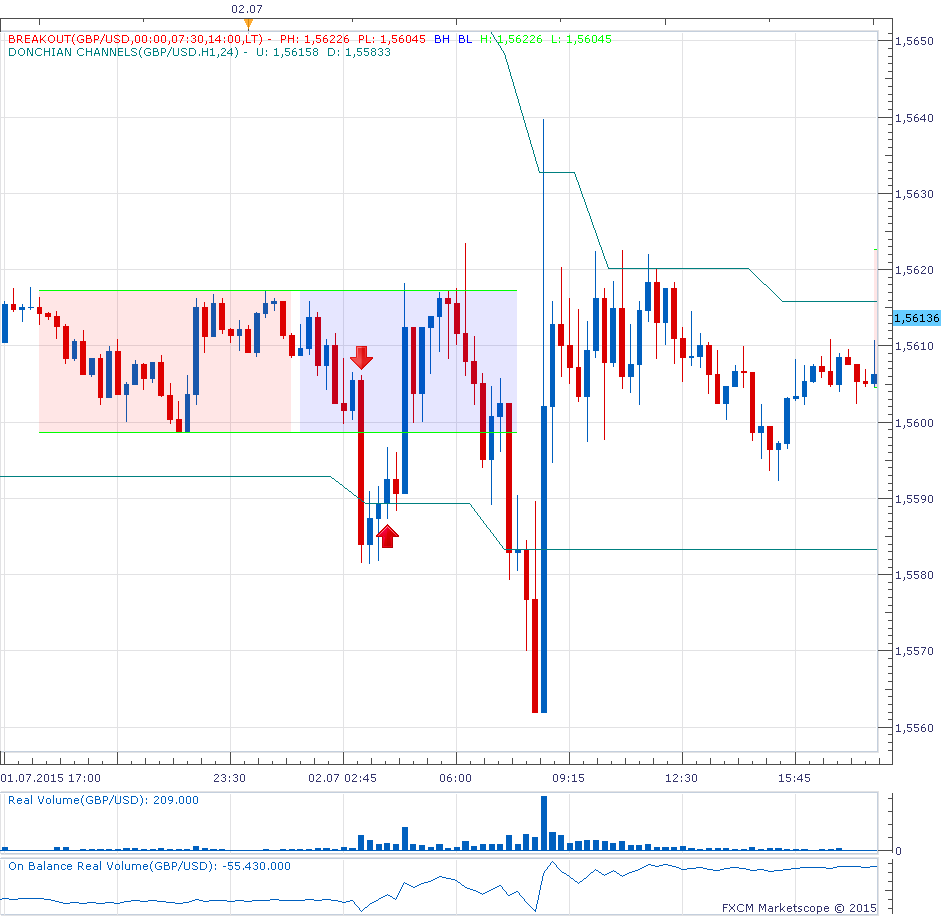Click the BREAKOUT(GBP/USD,00:00,07:30,14:00,LT) indicator label
This screenshot has height=916, width=950.
coord(136,39)
